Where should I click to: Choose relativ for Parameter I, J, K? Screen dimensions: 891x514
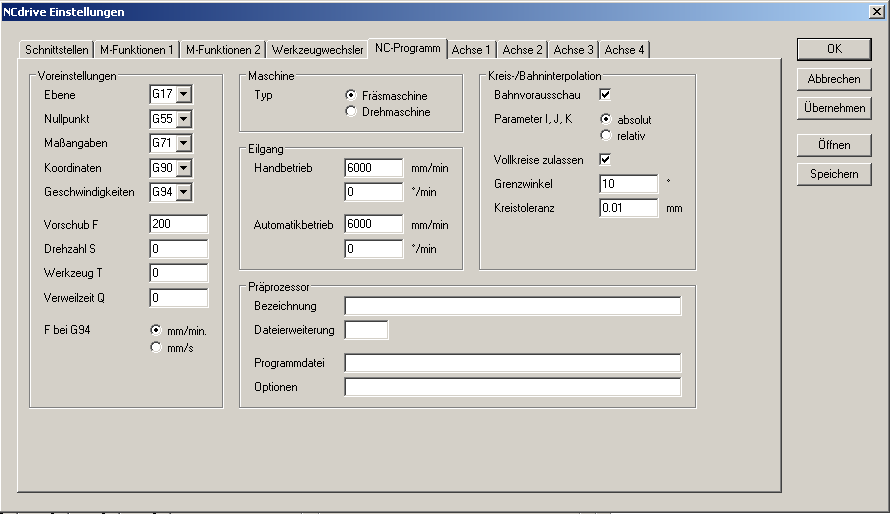[606, 136]
